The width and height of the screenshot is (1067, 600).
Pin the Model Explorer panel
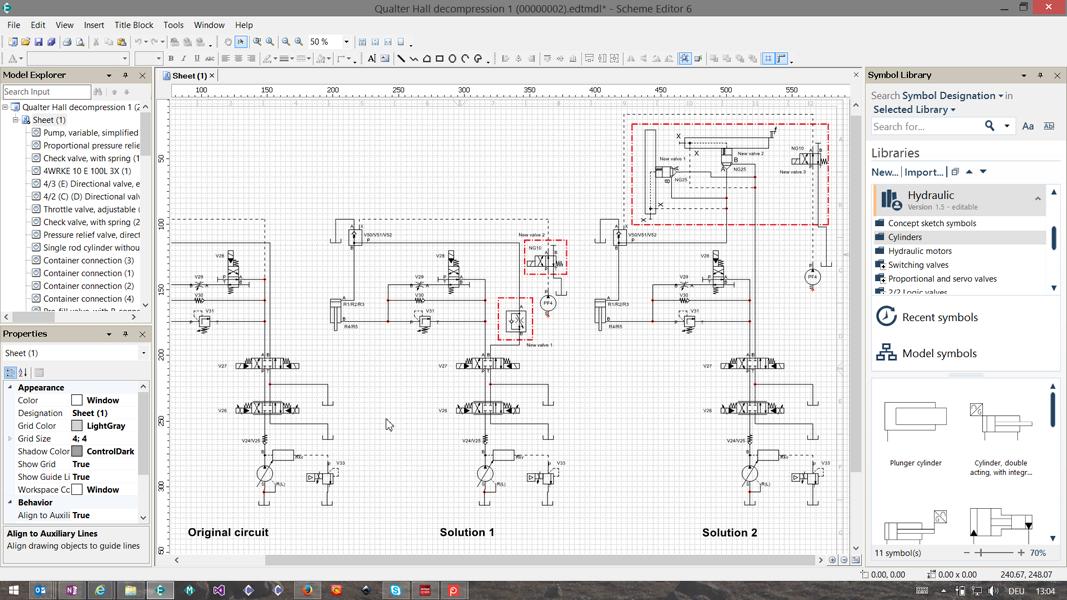click(x=125, y=76)
